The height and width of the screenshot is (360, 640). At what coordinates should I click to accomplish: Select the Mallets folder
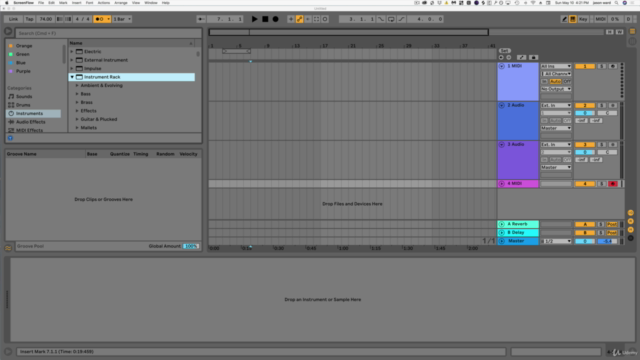tap(89, 128)
